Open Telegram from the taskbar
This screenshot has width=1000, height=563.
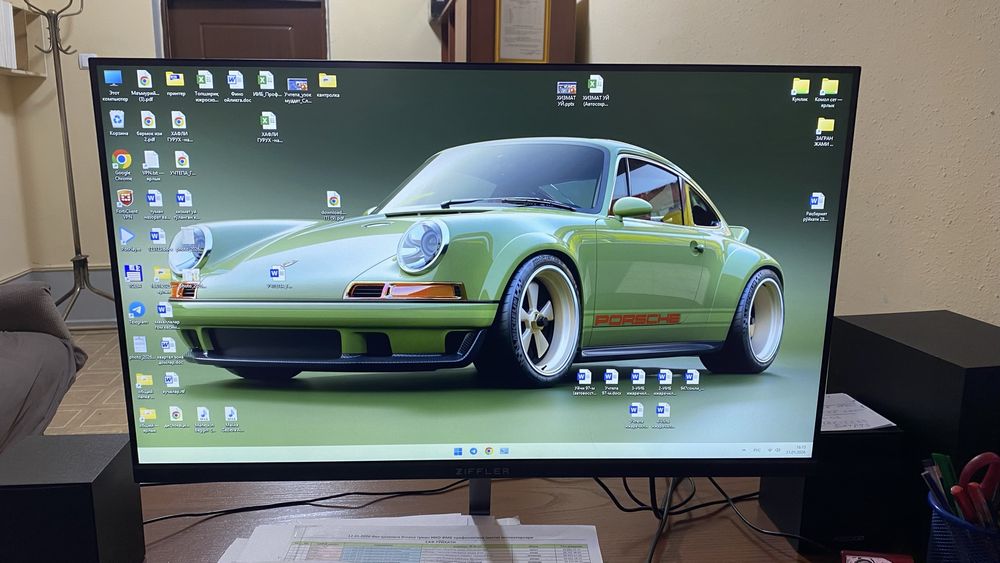point(473,451)
